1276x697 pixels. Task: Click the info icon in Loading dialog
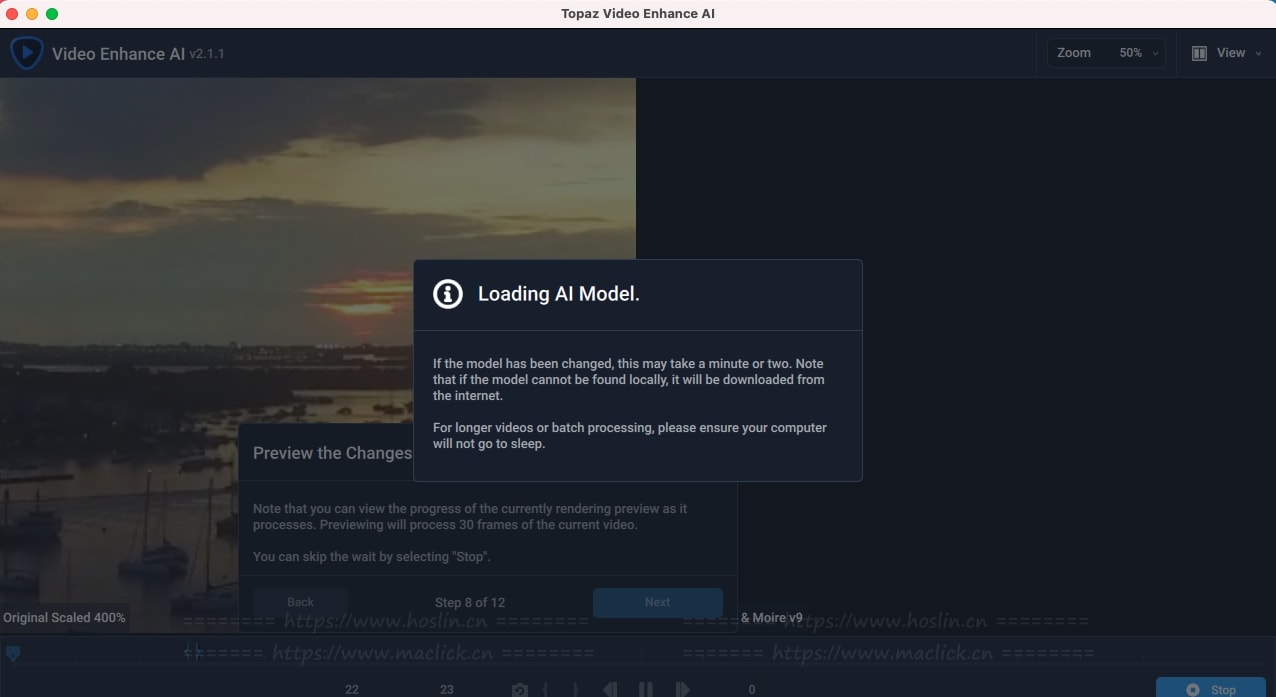click(447, 294)
